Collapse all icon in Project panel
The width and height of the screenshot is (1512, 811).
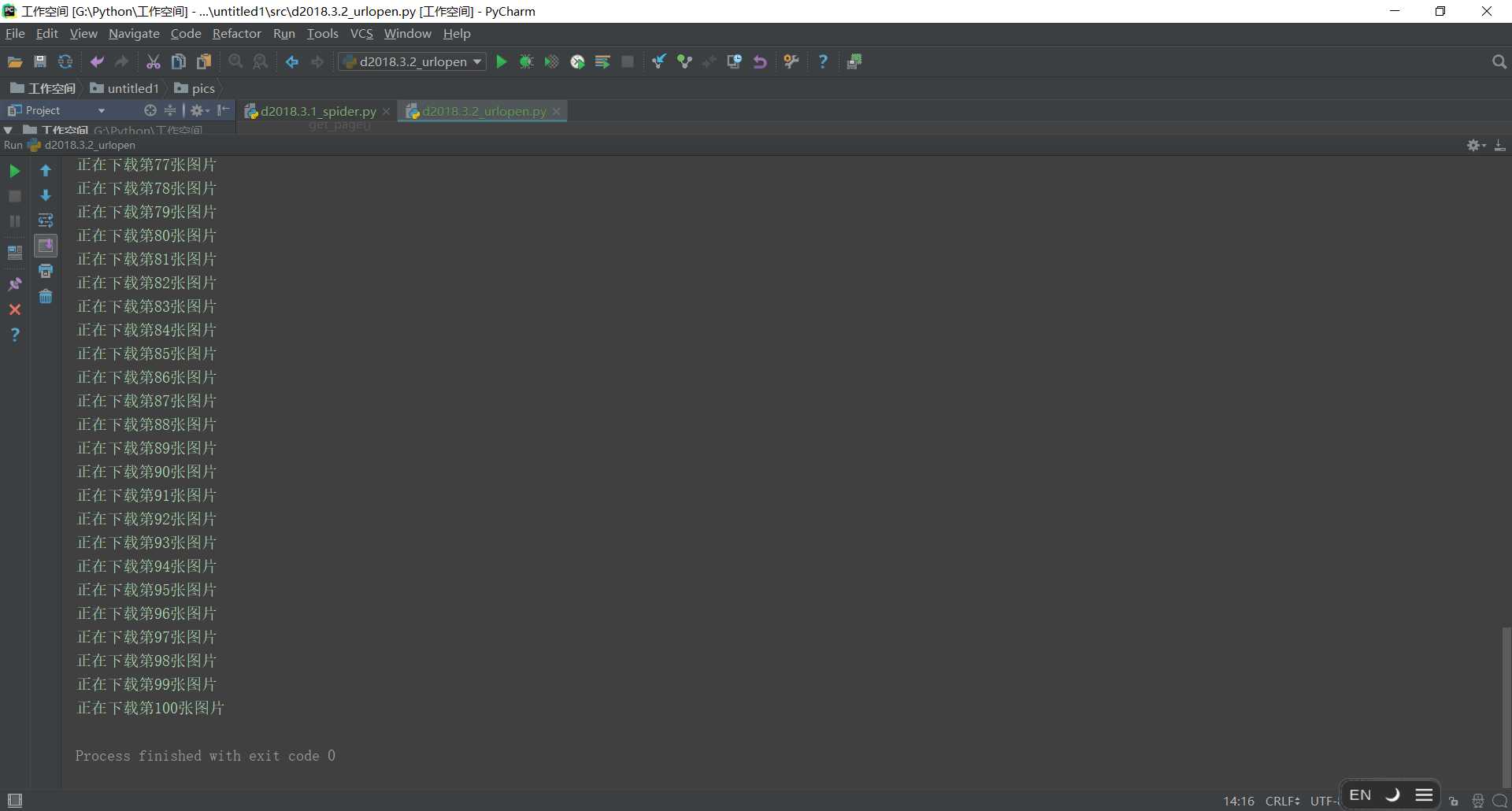(x=170, y=110)
